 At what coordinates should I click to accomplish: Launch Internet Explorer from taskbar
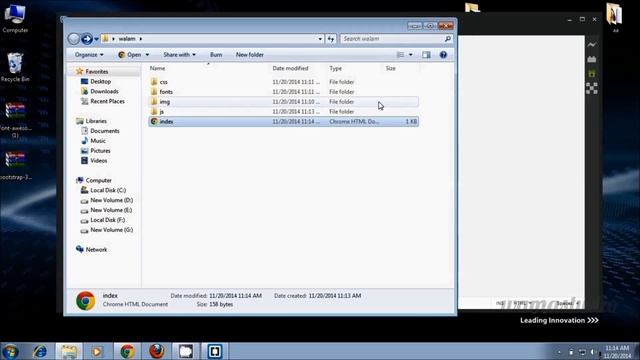pyautogui.click(x=40, y=351)
